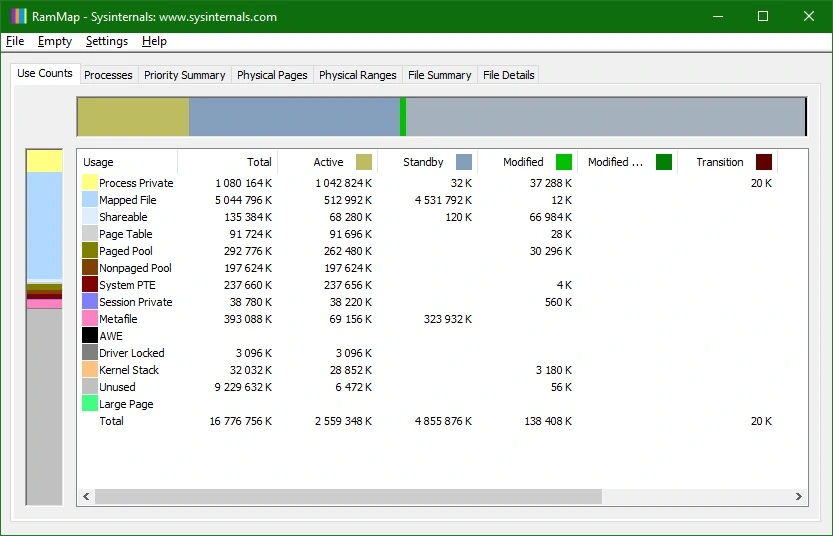The image size is (833, 536).
Task: Sort by the Usage column header
Action: (128, 162)
